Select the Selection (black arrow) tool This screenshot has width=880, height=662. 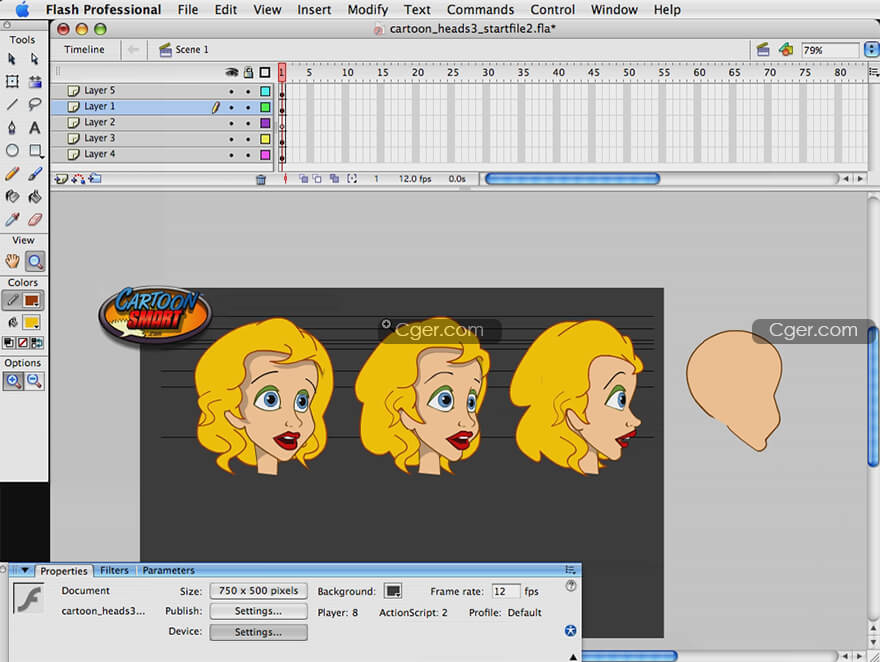tap(12, 59)
